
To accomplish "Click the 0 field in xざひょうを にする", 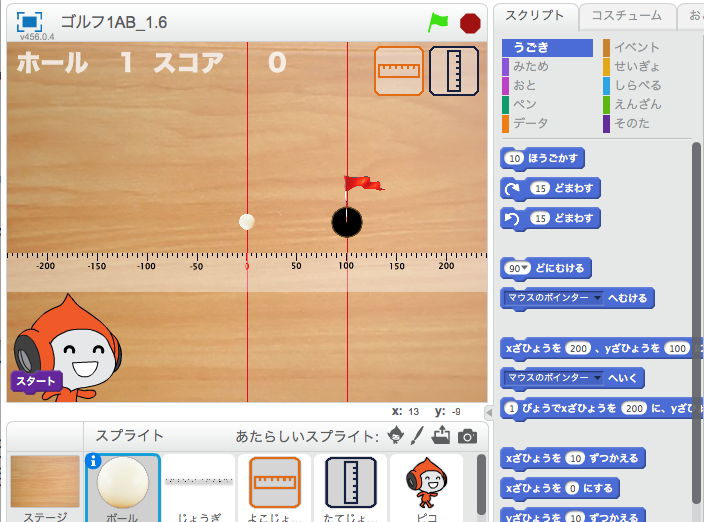I will [x=572, y=488].
